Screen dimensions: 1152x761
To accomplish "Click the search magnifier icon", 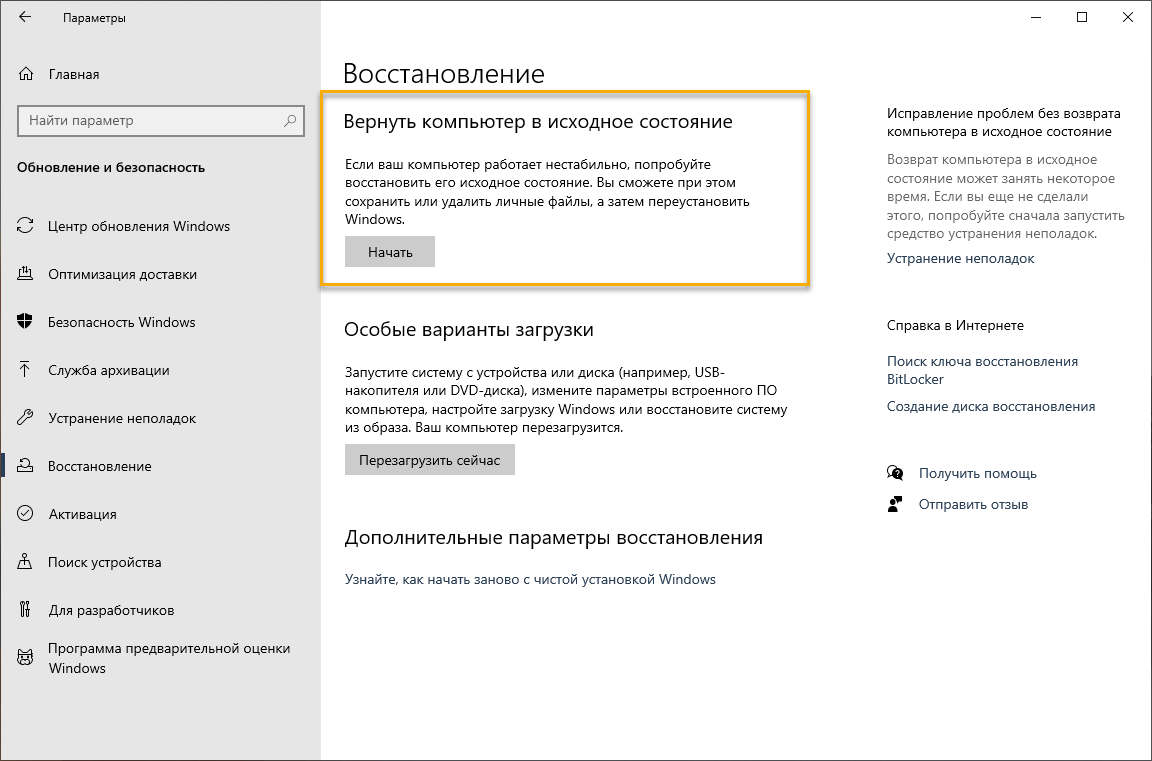I will (290, 121).
